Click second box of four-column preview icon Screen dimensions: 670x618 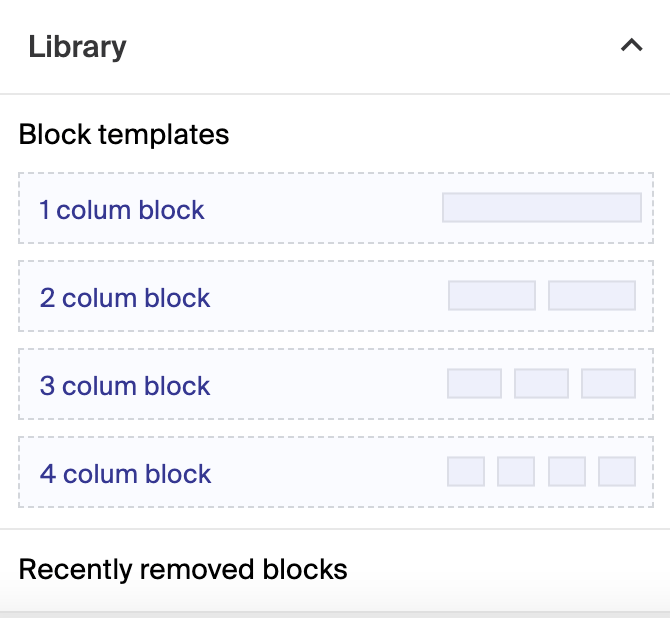click(x=516, y=472)
